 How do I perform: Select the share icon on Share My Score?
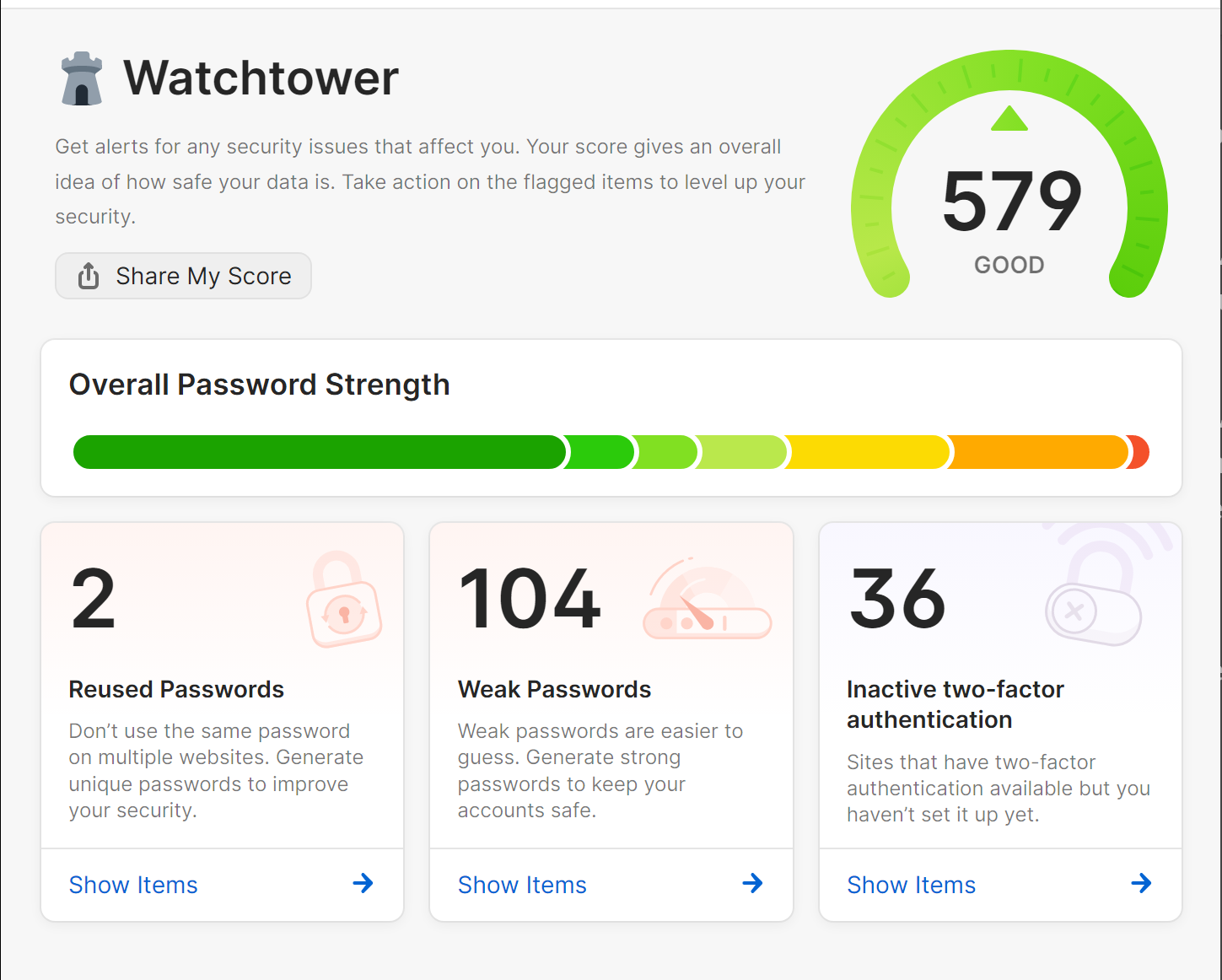pos(88,276)
